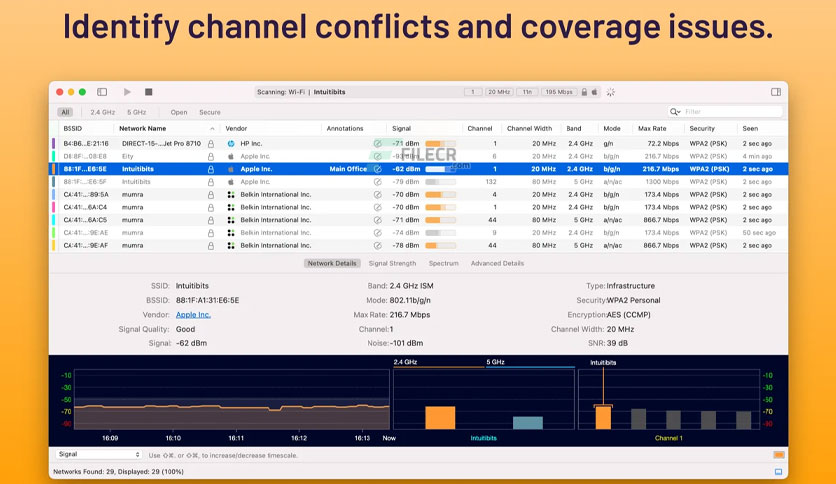836x484 pixels.
Task: Show only Secure networks
Action: coord(210,112)
